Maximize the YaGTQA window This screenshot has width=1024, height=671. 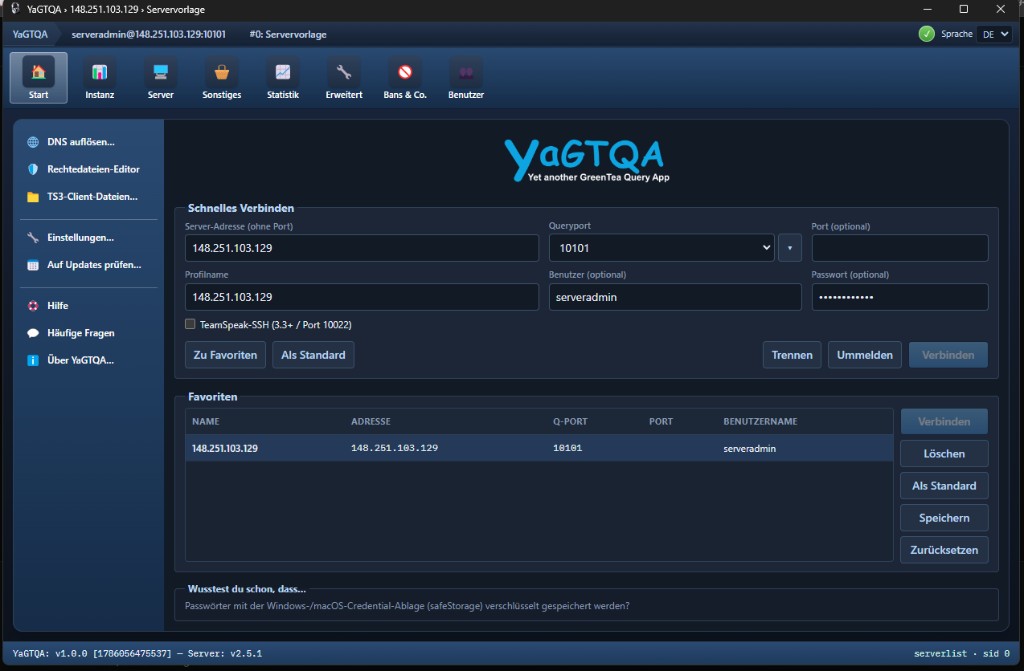click(x=963, y=9)
